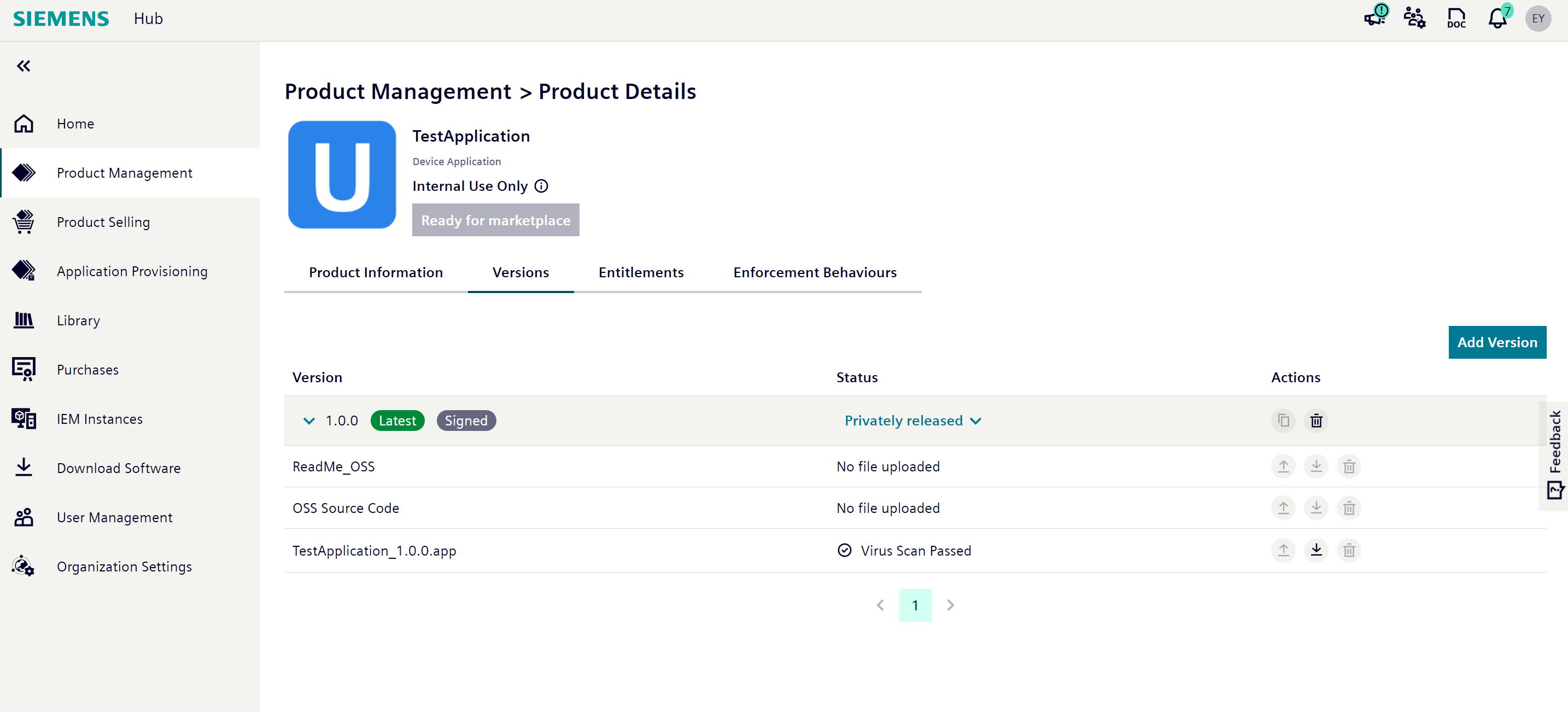Click Virus Scan Passed status
1568x712 pixels.
point(904,551)
